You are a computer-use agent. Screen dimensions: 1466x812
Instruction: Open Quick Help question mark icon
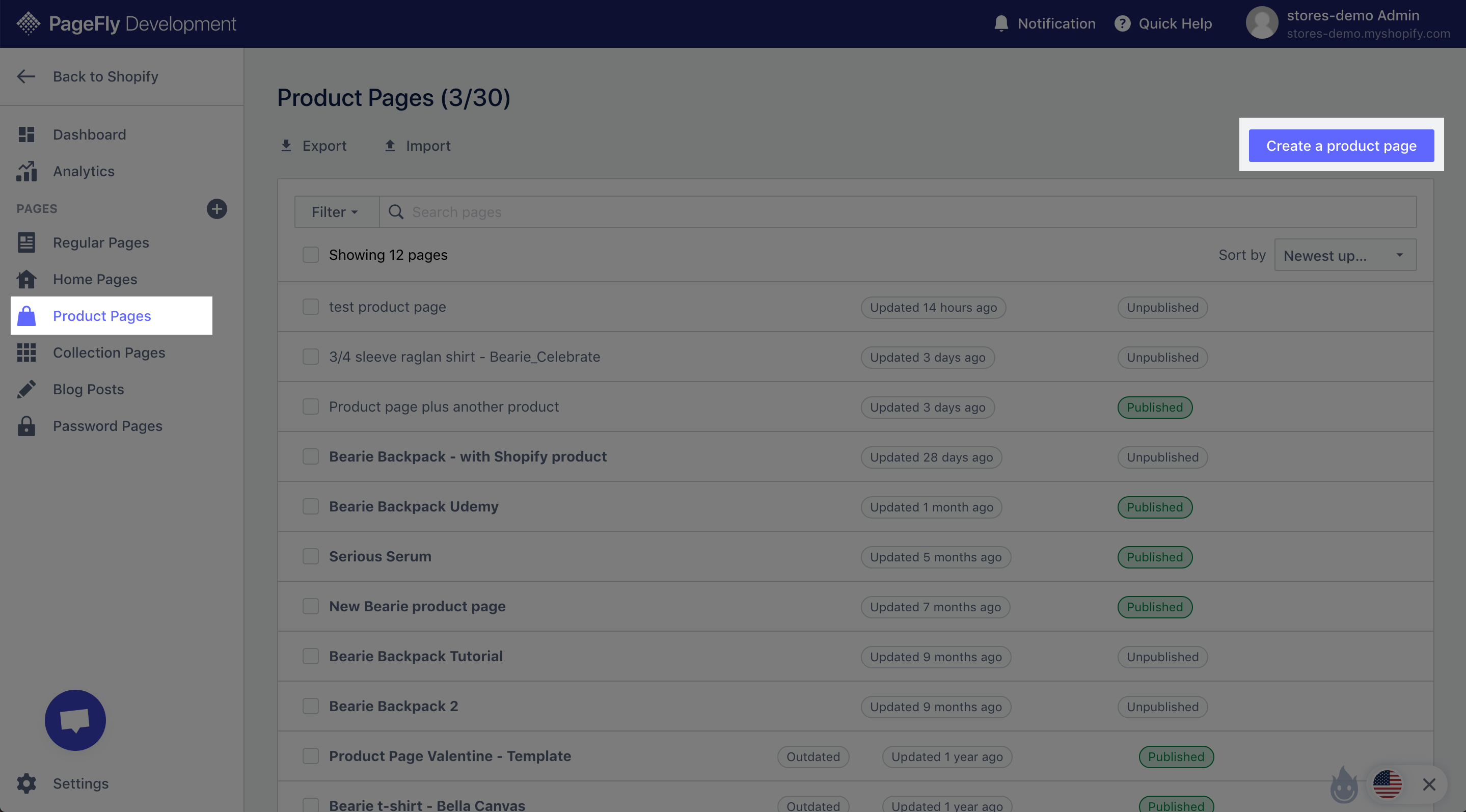1122,23
